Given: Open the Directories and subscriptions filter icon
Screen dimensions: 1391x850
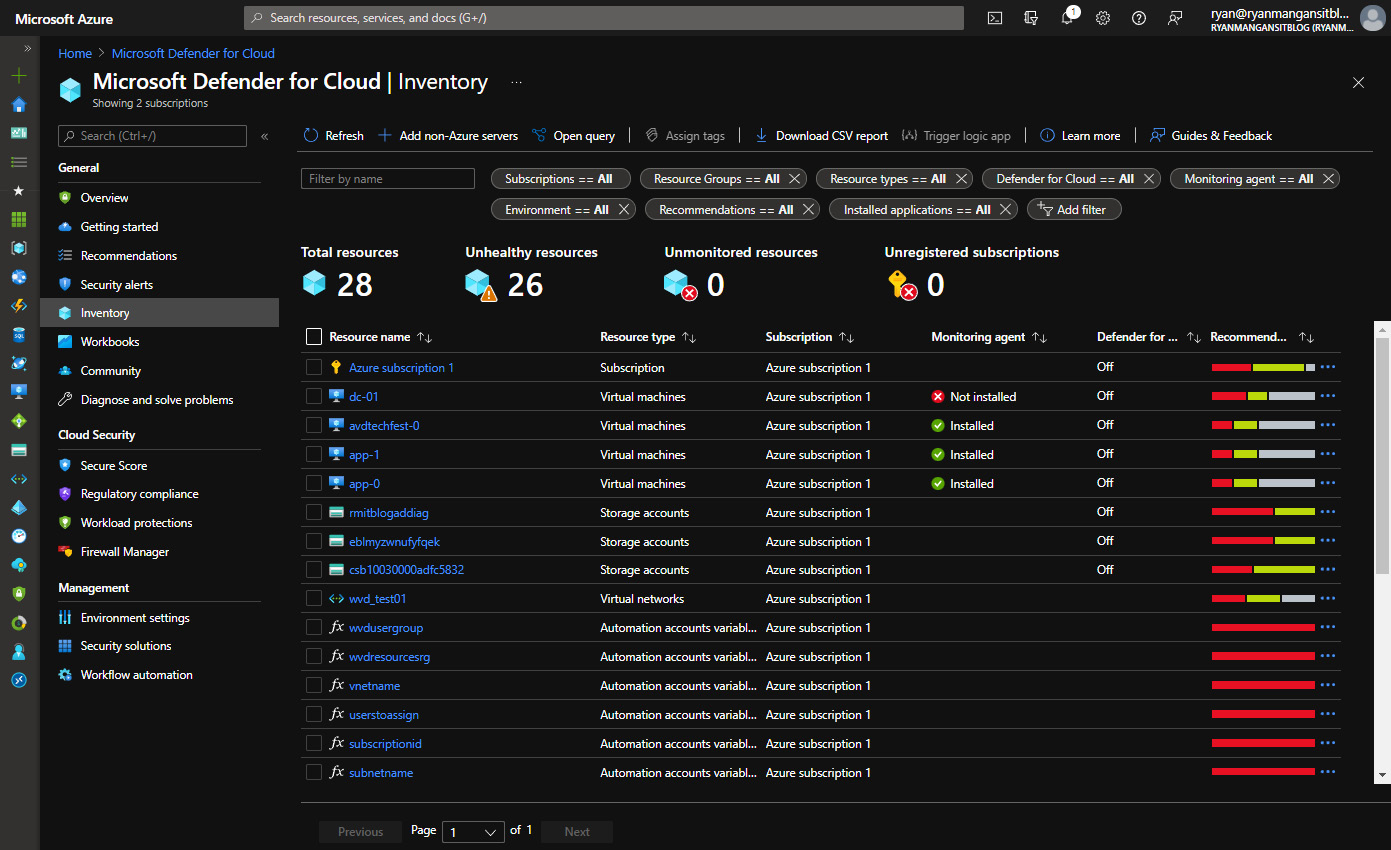Looking at the screenshot, I should coord(1031,18).
